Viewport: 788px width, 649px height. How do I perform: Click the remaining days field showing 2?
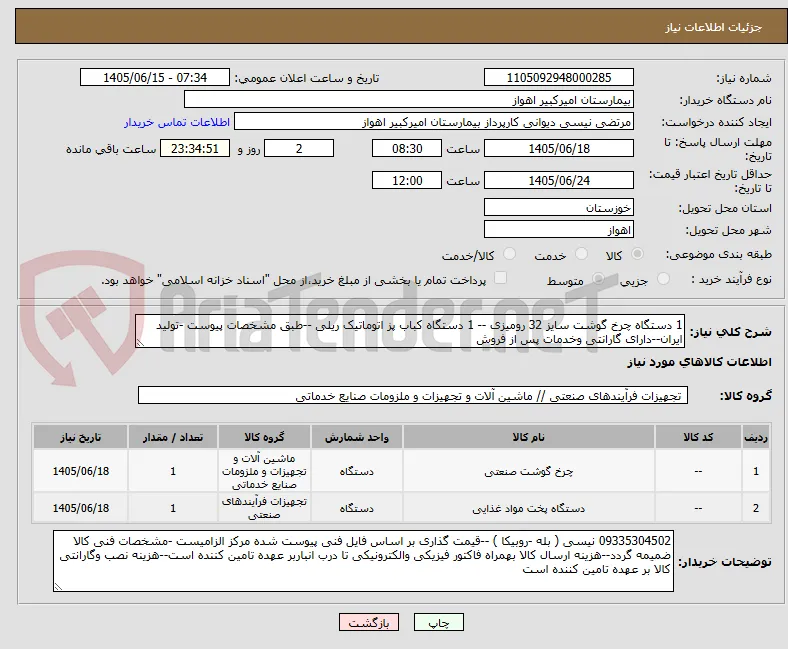pyautogui.click(x=299, y=148)
